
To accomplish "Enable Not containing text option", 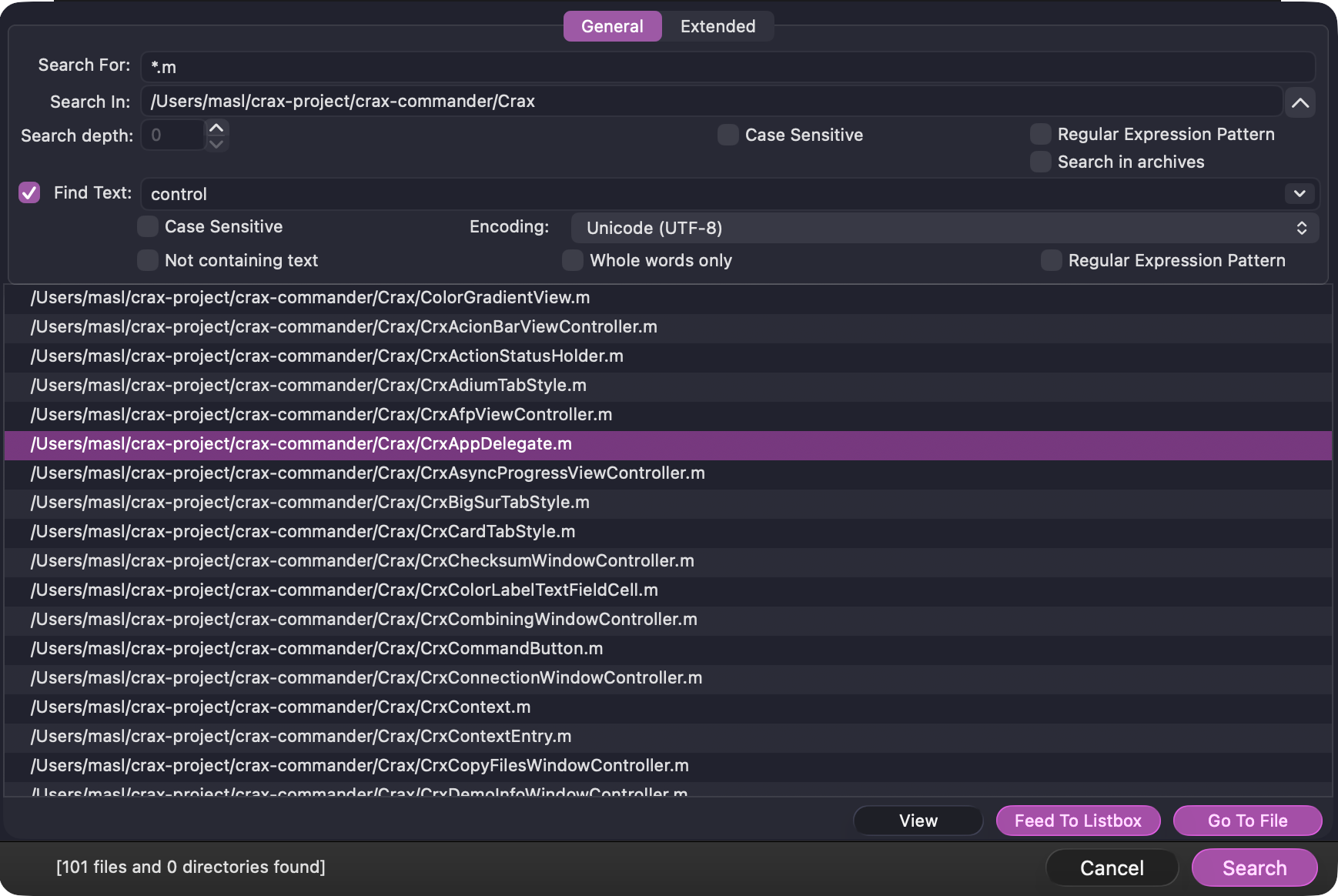I will [147, 260].
